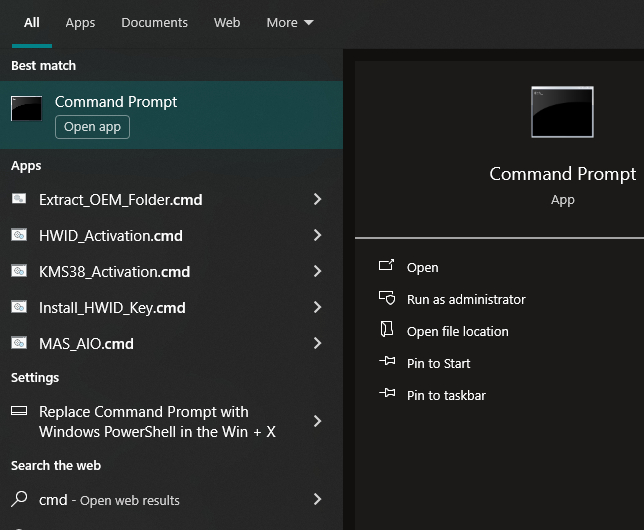The width and height of the screenshot is (644, 530).
Task: Click HWID_Activation.cmd file icon
Action: (19, 235)
